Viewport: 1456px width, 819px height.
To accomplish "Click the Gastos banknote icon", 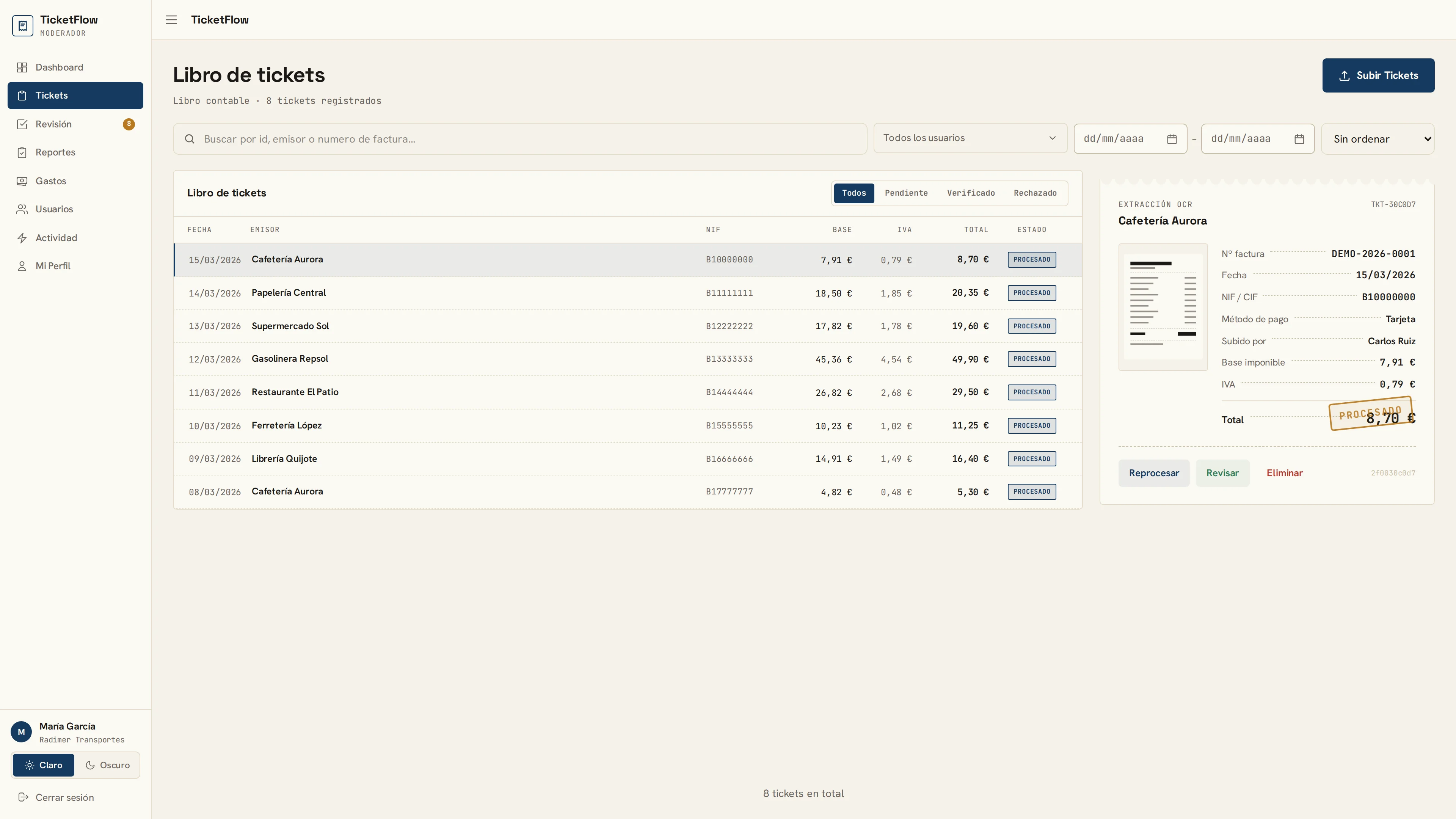I will pos(22,181).
